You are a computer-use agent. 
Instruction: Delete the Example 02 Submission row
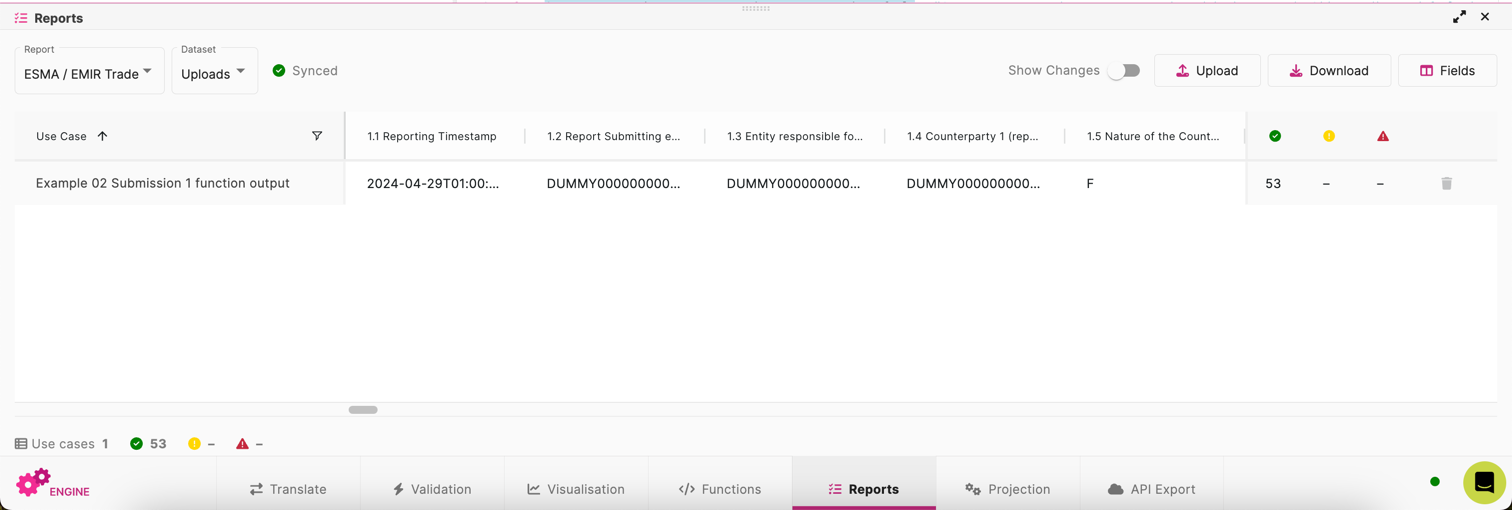1446,184
